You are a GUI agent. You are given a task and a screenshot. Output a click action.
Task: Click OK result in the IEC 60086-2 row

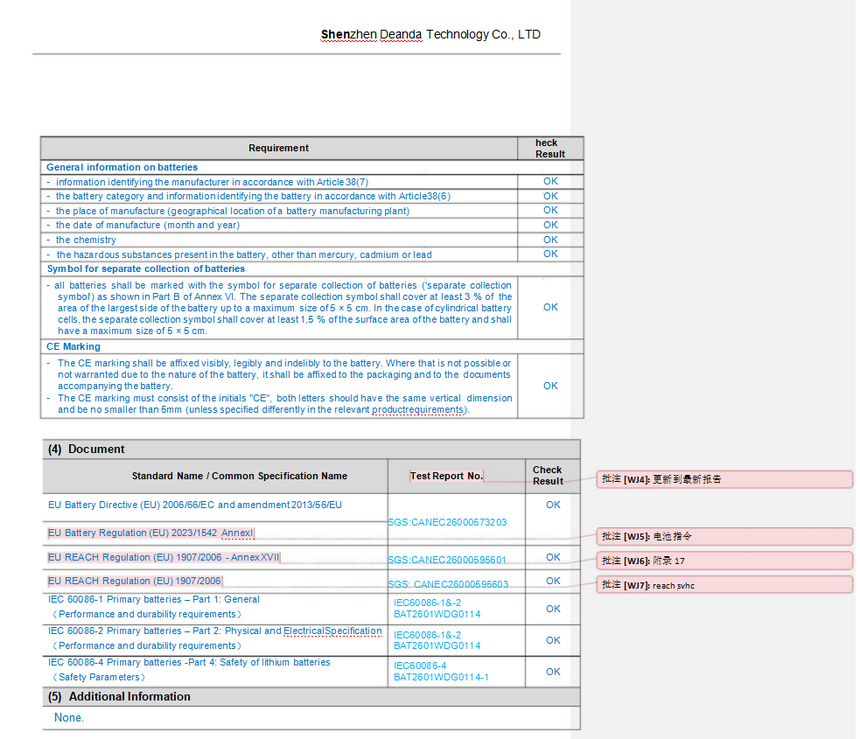click(553, 640)
